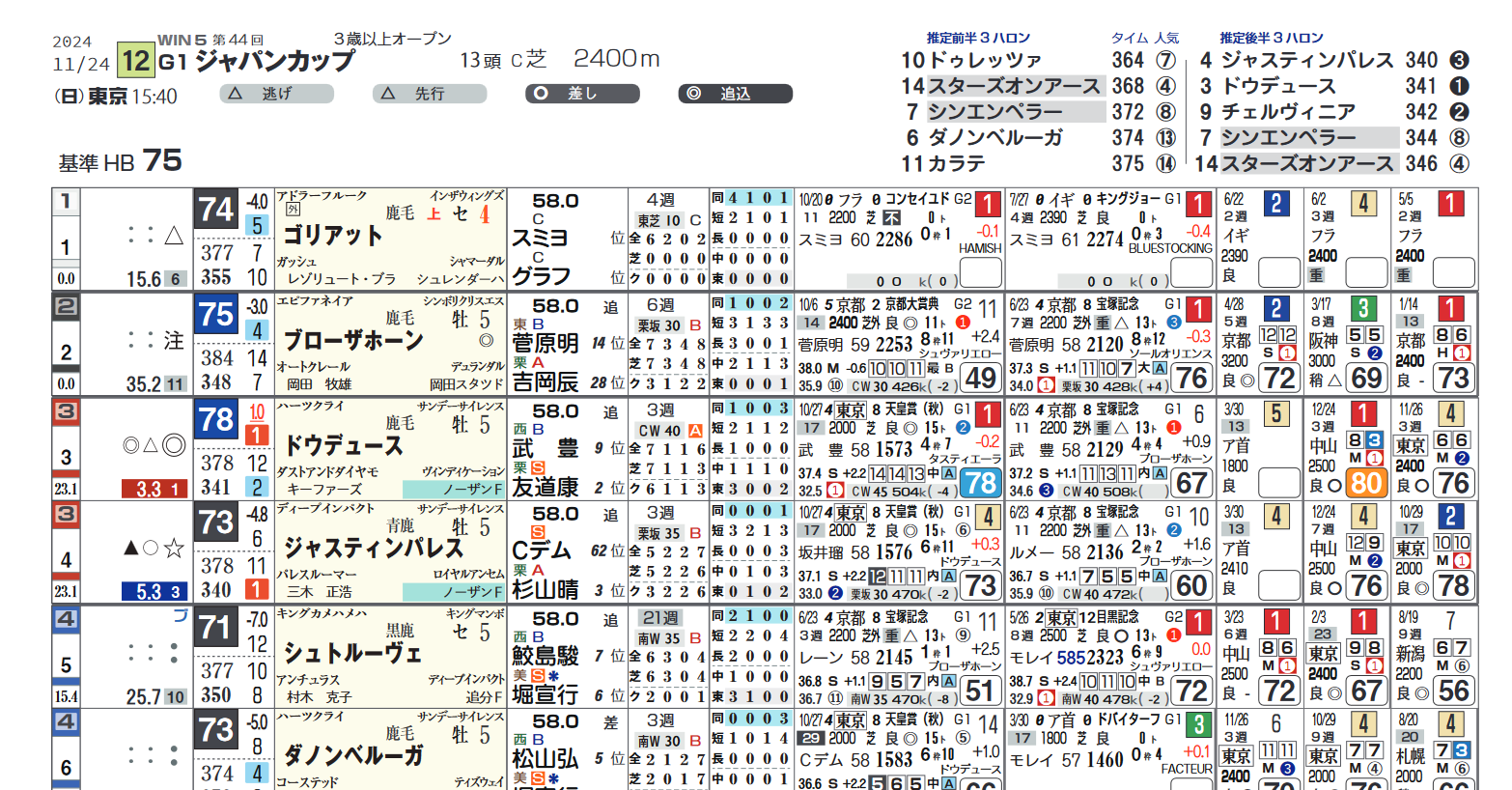The image size is (1512, 790).
Task: Click horse name ジャスティンパレス in the entry table
Action: click(374, 549)
